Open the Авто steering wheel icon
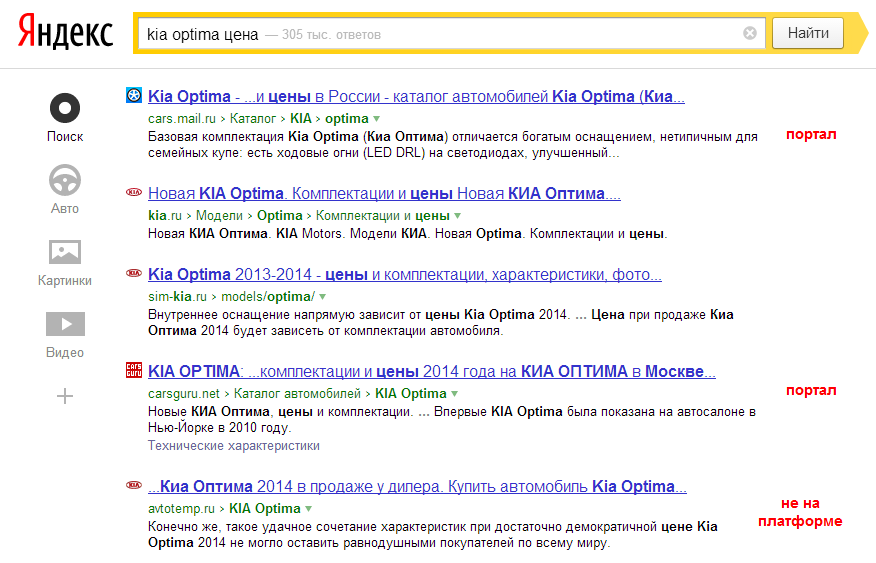This screenshot has height=563, width=876. pos(65,180)
